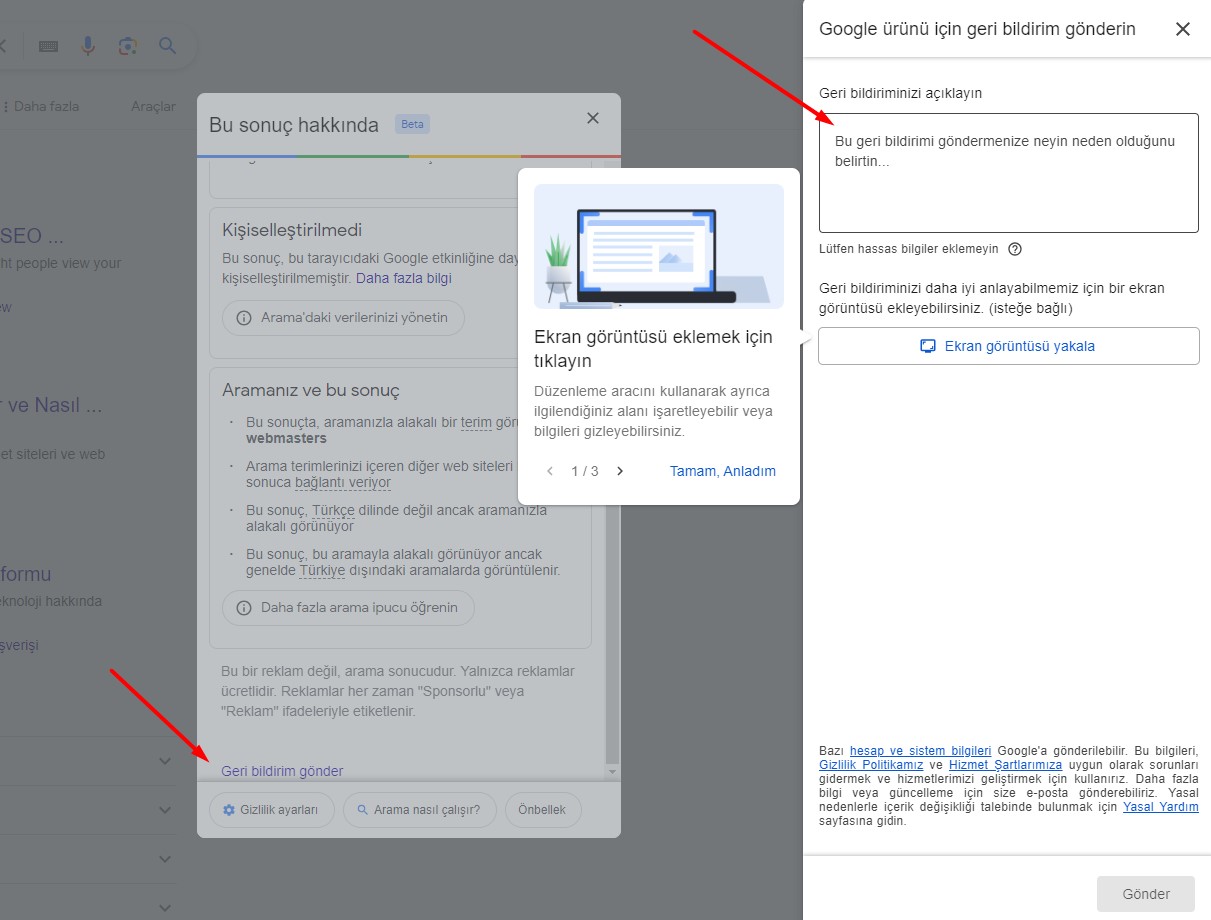1211x920 pixels.
Task: Click the keyboard icon in search bar
Action: coord(48,46)
